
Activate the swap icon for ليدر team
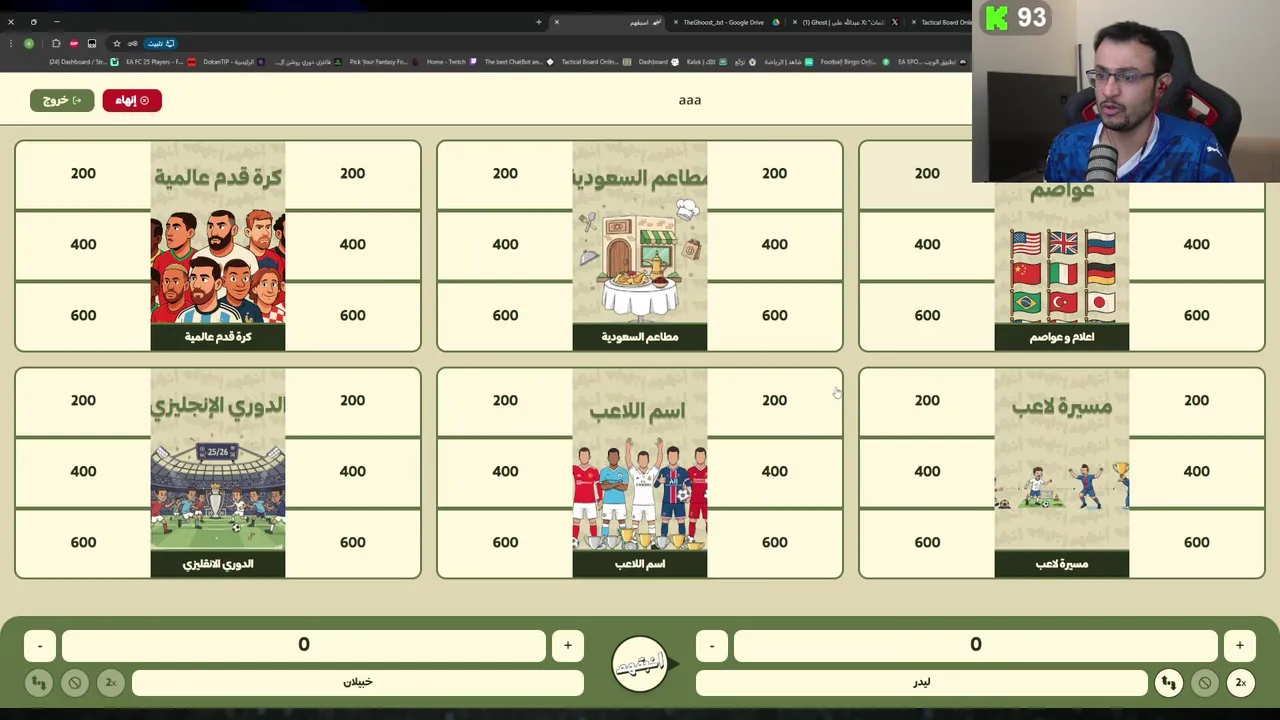tap(1169, 683)
